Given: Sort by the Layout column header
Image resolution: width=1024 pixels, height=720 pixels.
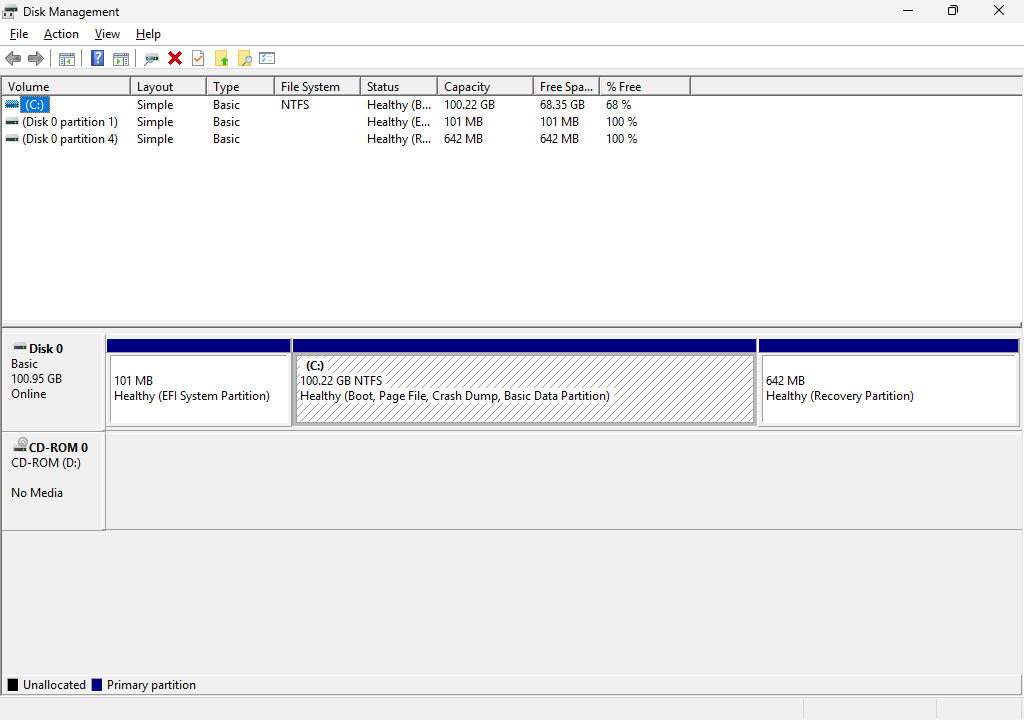Looking at the screenshot, I should point(168,86).
